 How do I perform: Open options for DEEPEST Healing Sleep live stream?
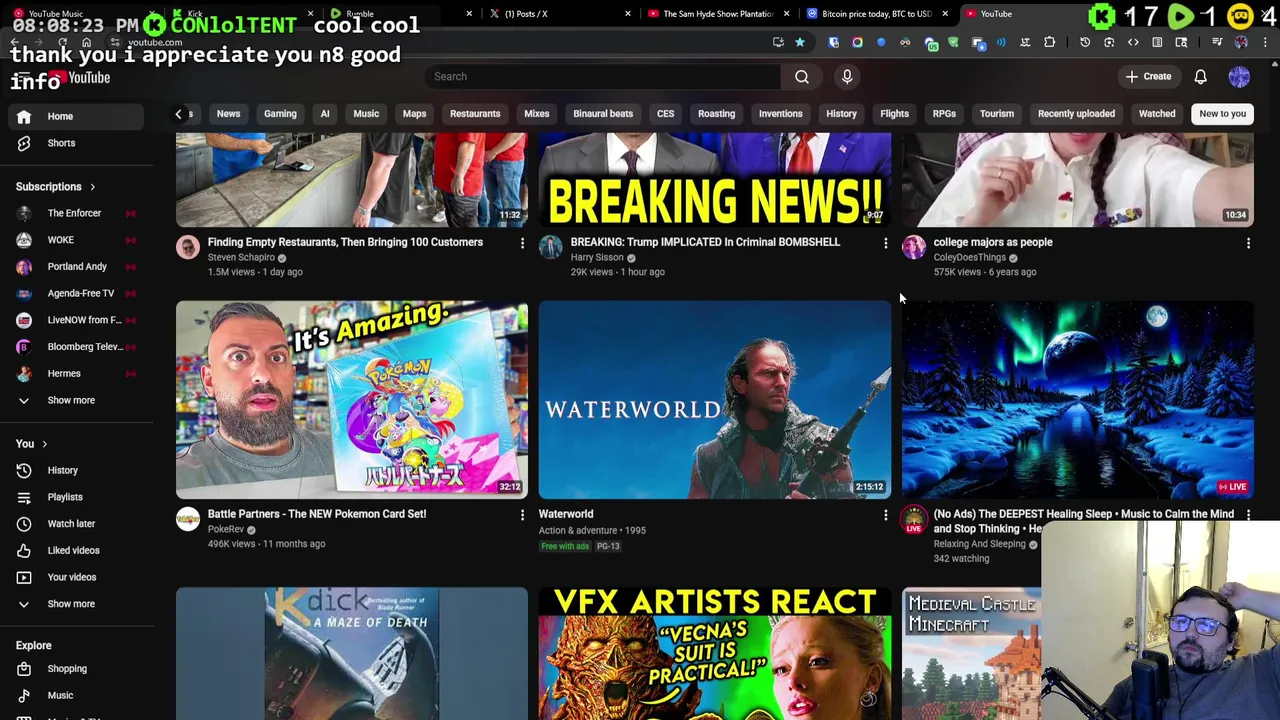pos(1248,515)
